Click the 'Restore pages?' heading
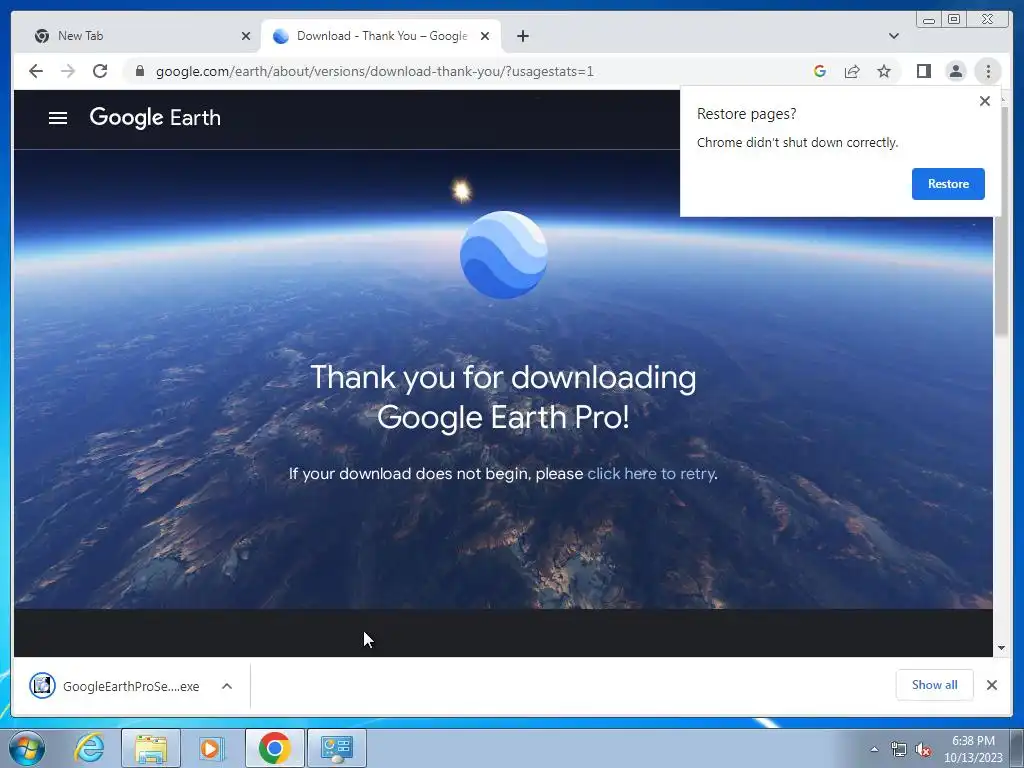 (746, 114)
